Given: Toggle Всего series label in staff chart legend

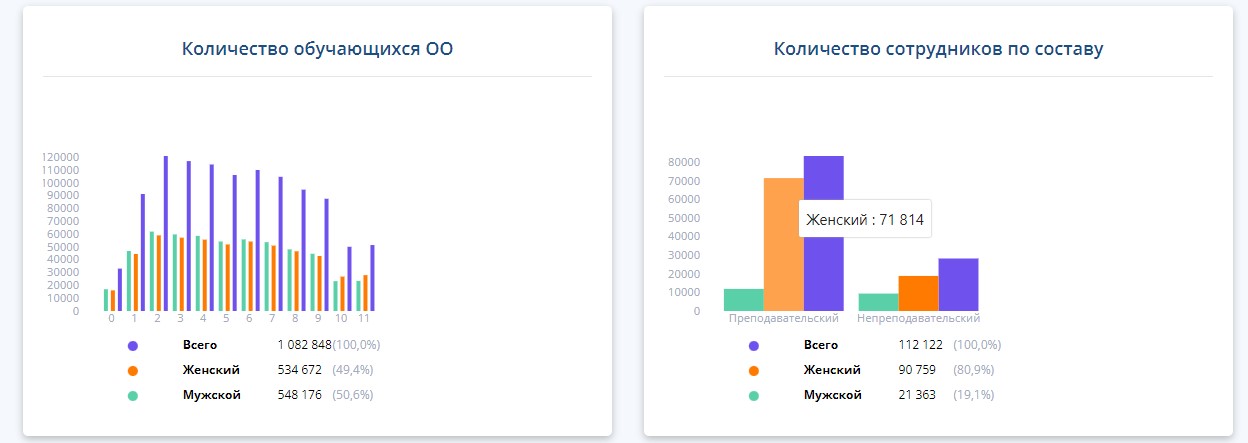Looking at the screenshot, I should pyautogui.click(x=820, y=345).
